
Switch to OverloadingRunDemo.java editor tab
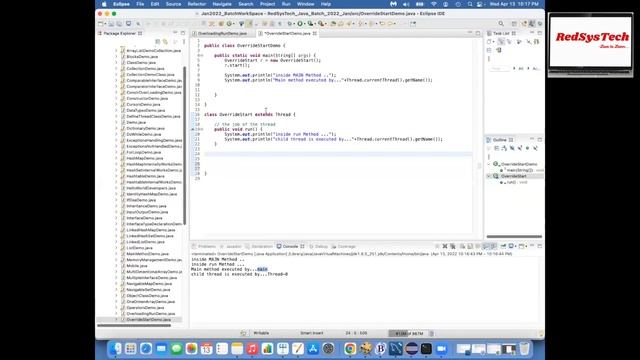[222, 33]
